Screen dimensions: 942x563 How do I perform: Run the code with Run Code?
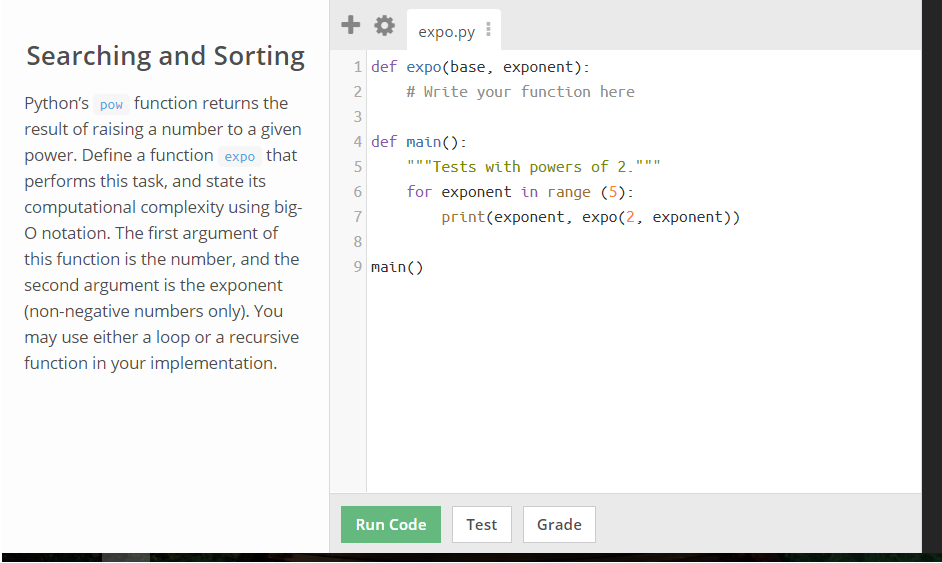point(390,525)
